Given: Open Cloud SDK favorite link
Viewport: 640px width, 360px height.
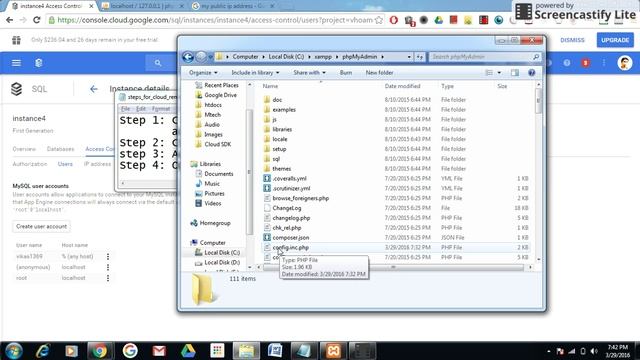Looking at the screenshot, I should click(x=218, y=144).
